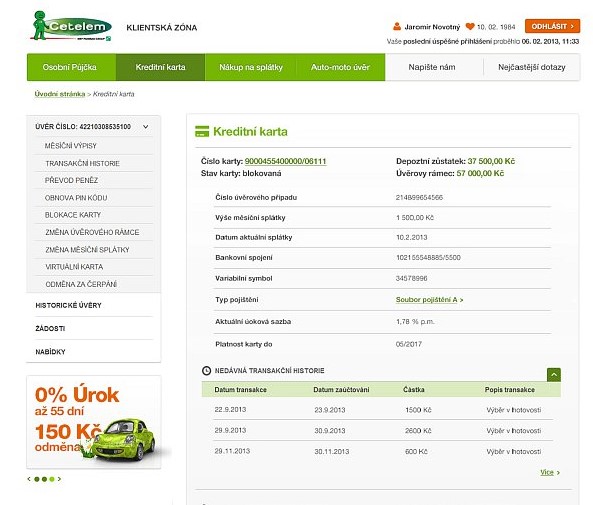Open Transakční historie in sidebar
Viewport: 593px width, 505px height.
tap(82, 163)
